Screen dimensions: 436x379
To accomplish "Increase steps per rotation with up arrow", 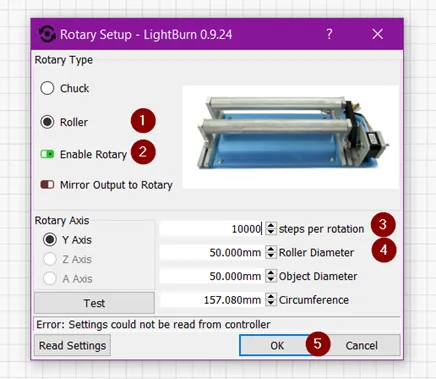I will pyautogui.click(x=271, y=225).
